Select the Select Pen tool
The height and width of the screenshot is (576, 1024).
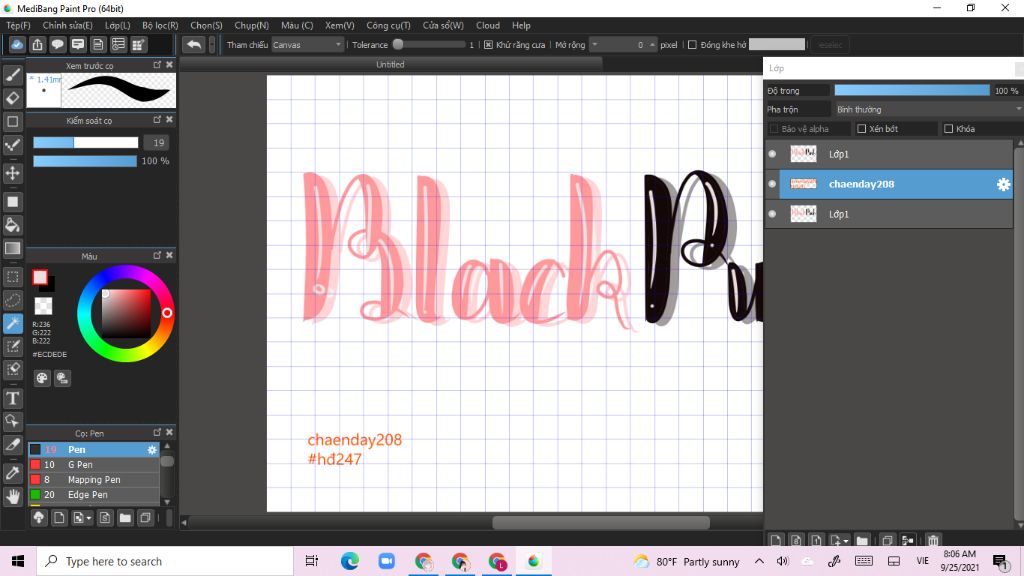pos(12,346)
